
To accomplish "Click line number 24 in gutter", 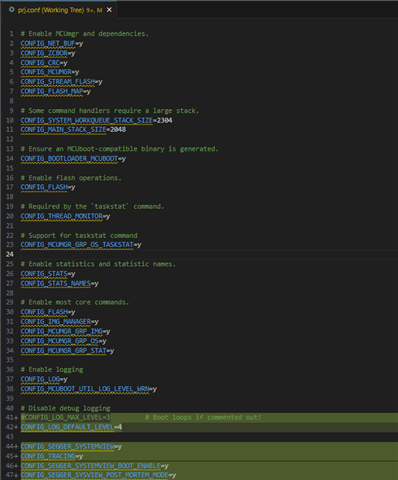I will (10, 254).
